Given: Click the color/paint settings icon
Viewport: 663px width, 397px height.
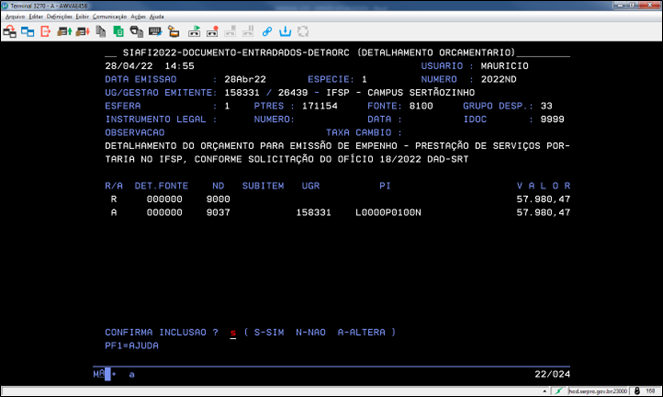Looking at the screenshot, I should coord(173,31).
